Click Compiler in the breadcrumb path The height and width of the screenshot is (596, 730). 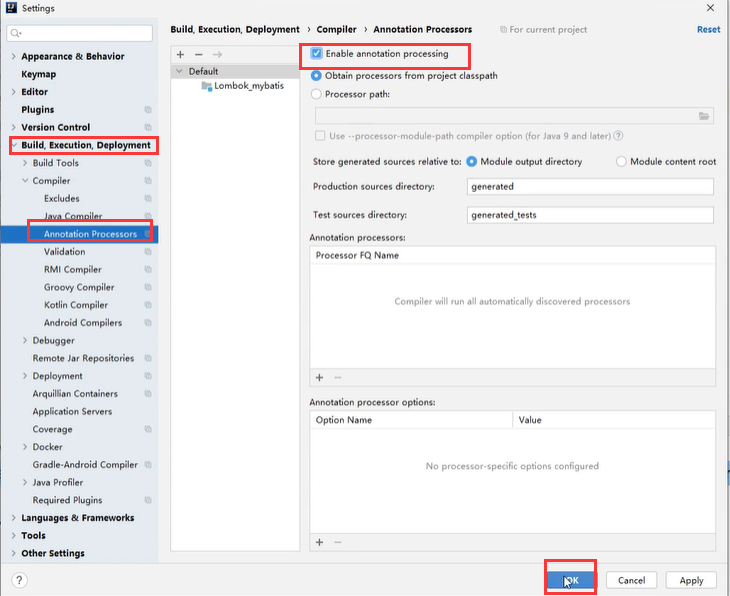click(337, 29)
